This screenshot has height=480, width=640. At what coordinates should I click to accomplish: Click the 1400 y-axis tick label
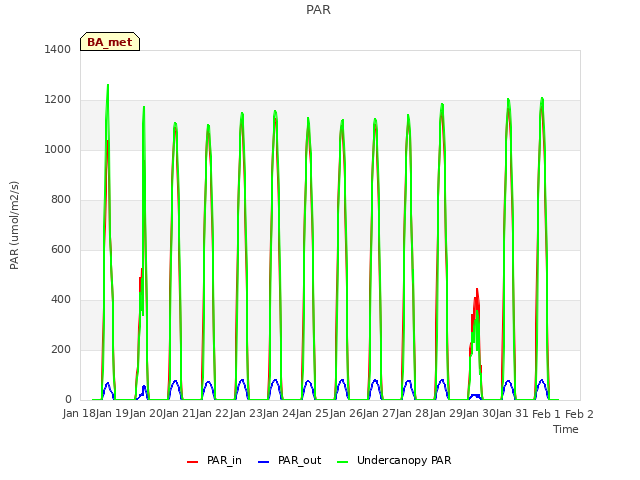(x=58, y=49)
